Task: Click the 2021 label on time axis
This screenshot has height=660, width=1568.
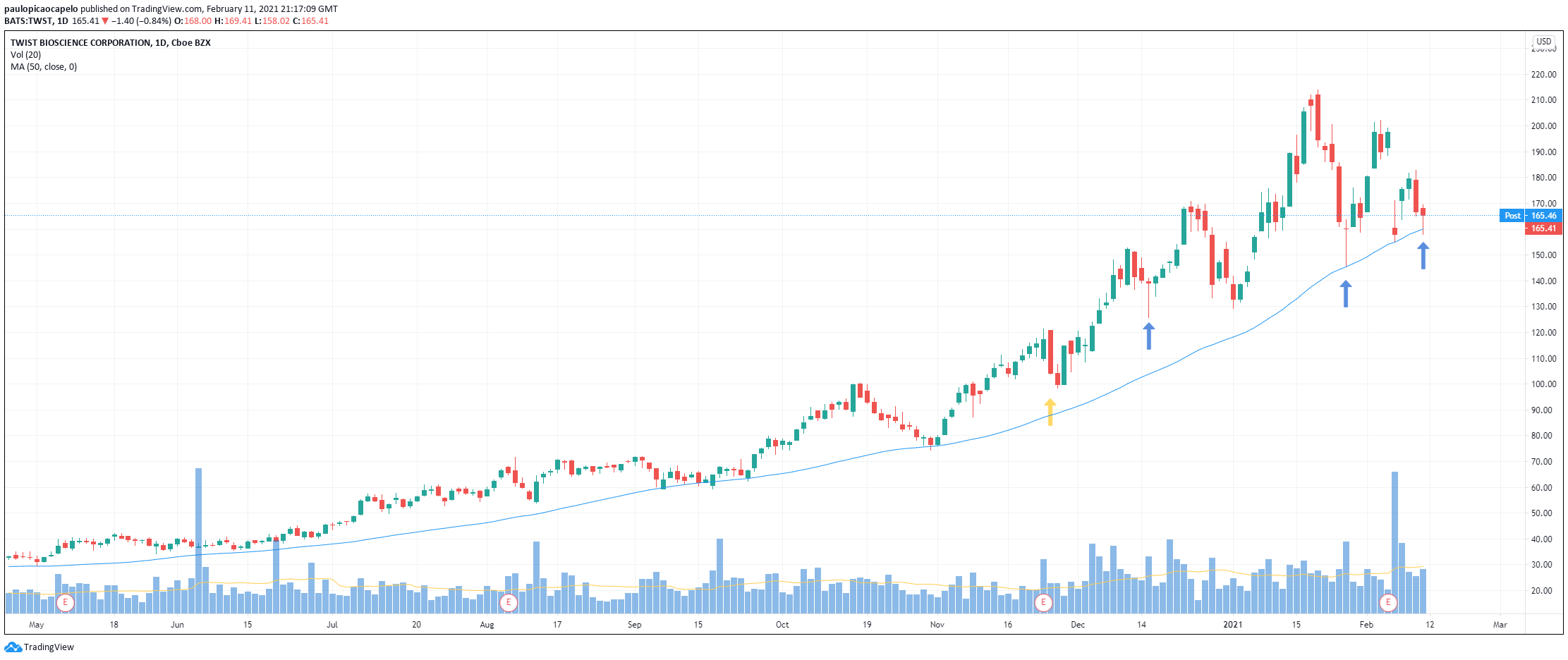Action: point(1232,625)
